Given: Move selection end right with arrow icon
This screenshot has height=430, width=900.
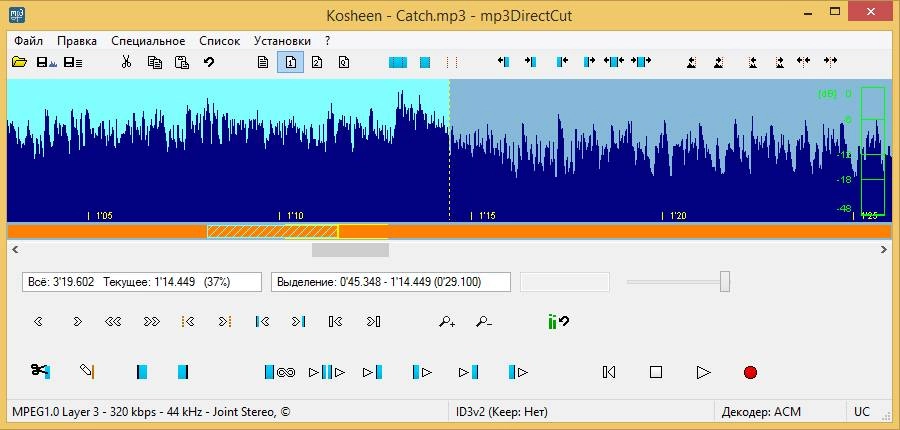Looking at the screenshot, I should (589, 61).
